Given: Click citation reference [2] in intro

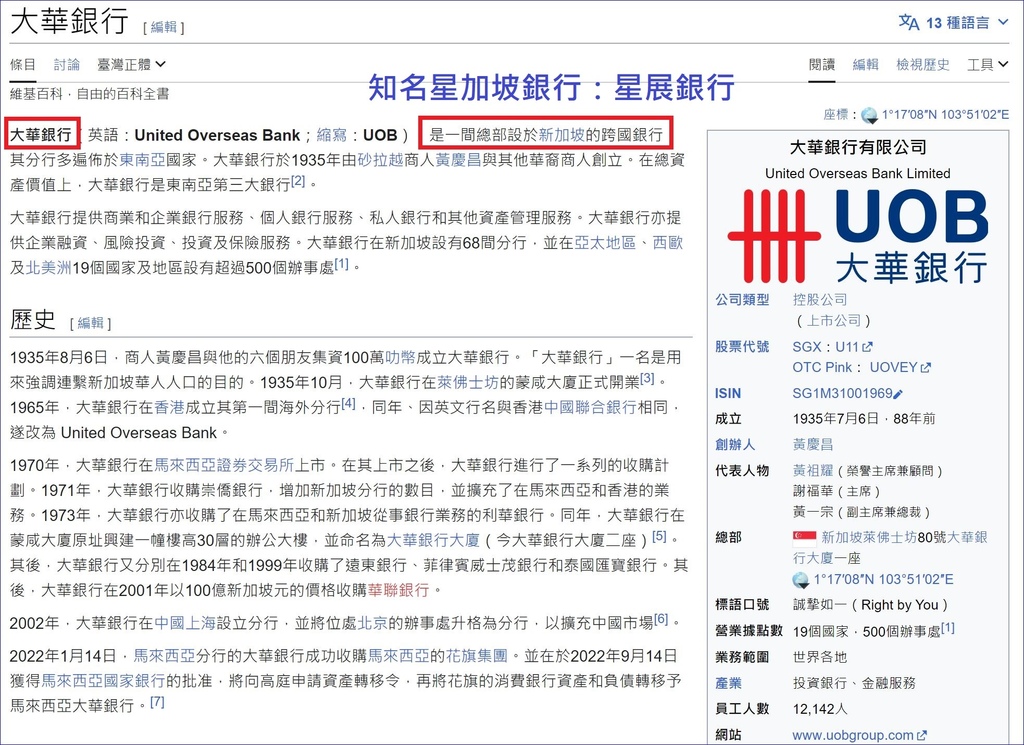Looking at the screenshot, I should click(x=298, y=181).
